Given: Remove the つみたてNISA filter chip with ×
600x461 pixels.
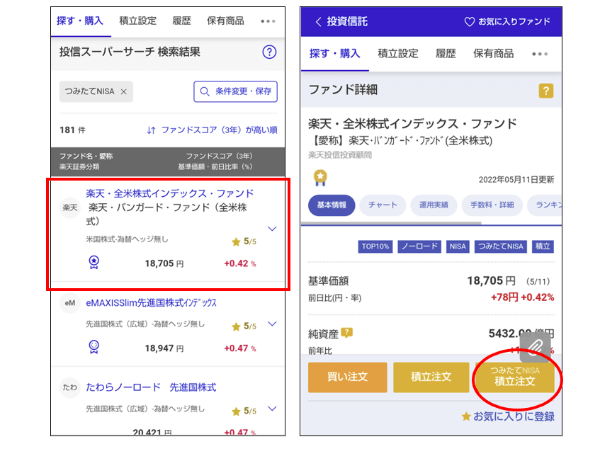Looking at the screenshot, I should 124,91.
